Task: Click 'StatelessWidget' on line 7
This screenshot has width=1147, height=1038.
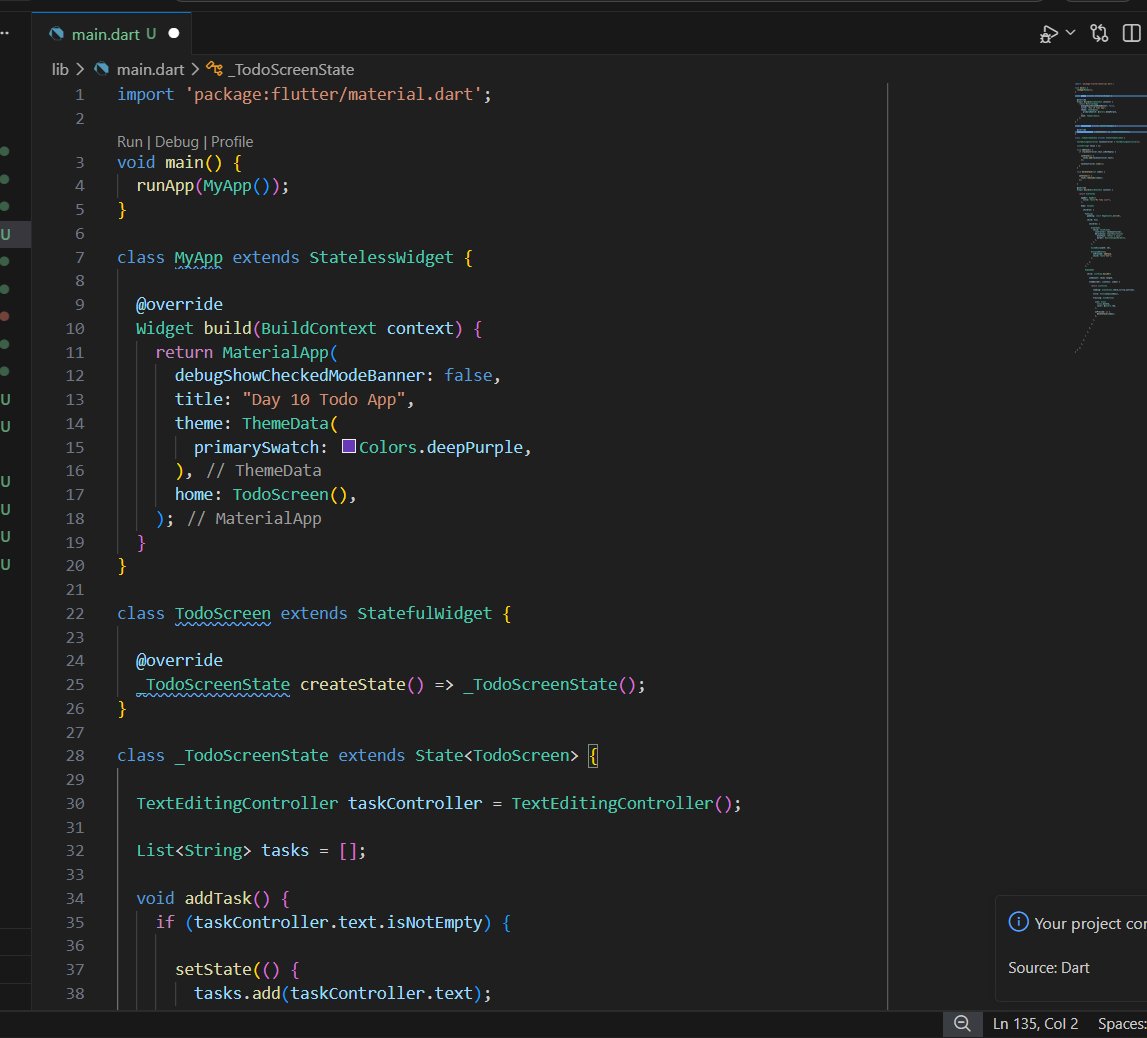Action: tap(381, 257)
